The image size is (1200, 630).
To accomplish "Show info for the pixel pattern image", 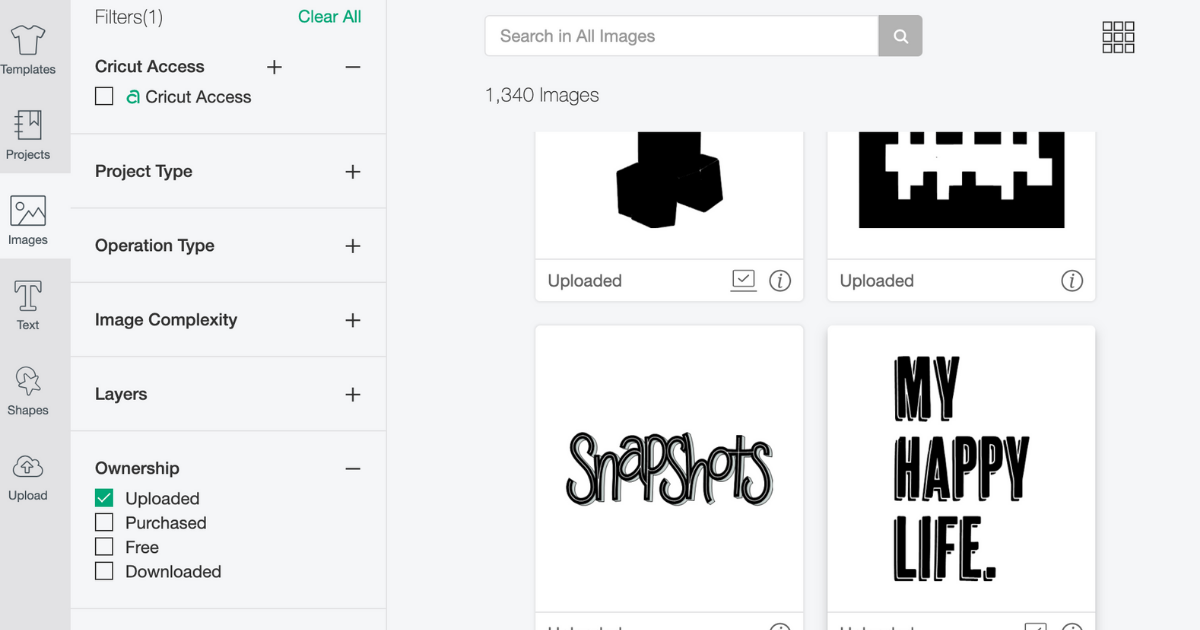I will click(x=1072, y=281).
